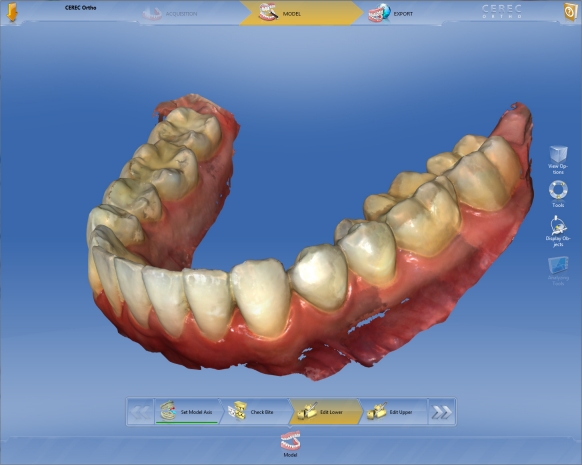Click the Set Model Axis step icon
This screenshot has width=582, height=465.
168,410
